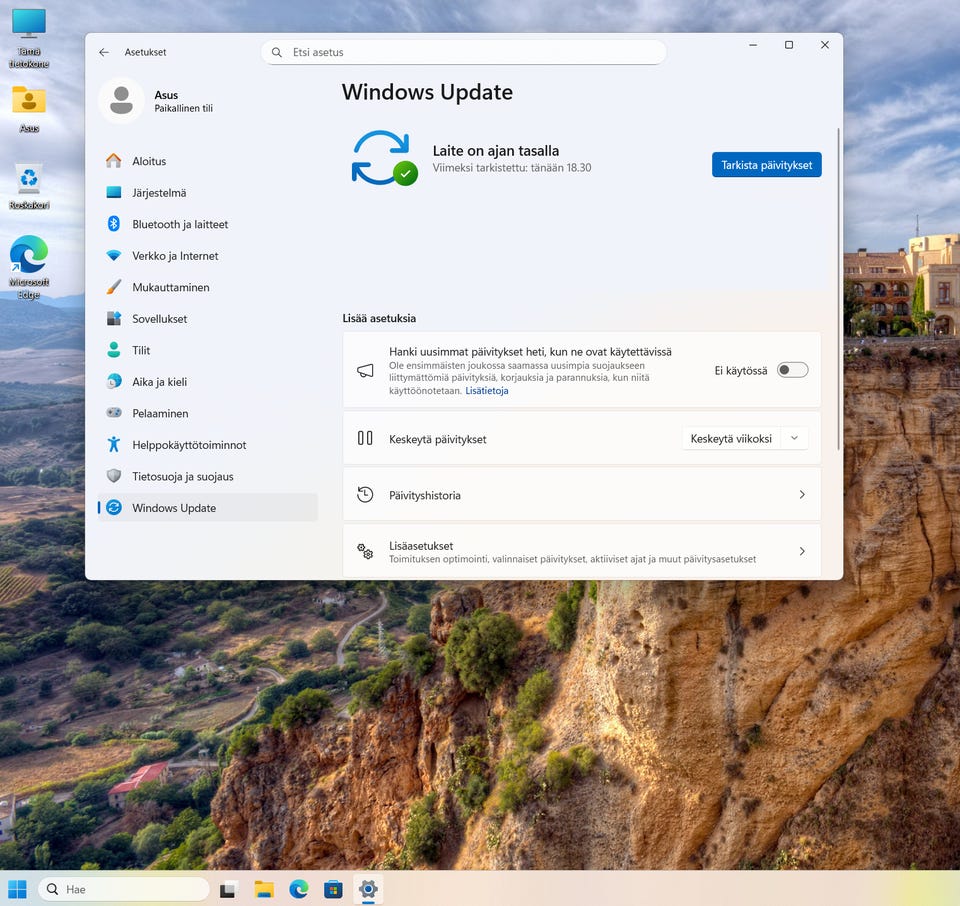Click the Mukauttaminen paintbrush icon

113,287
